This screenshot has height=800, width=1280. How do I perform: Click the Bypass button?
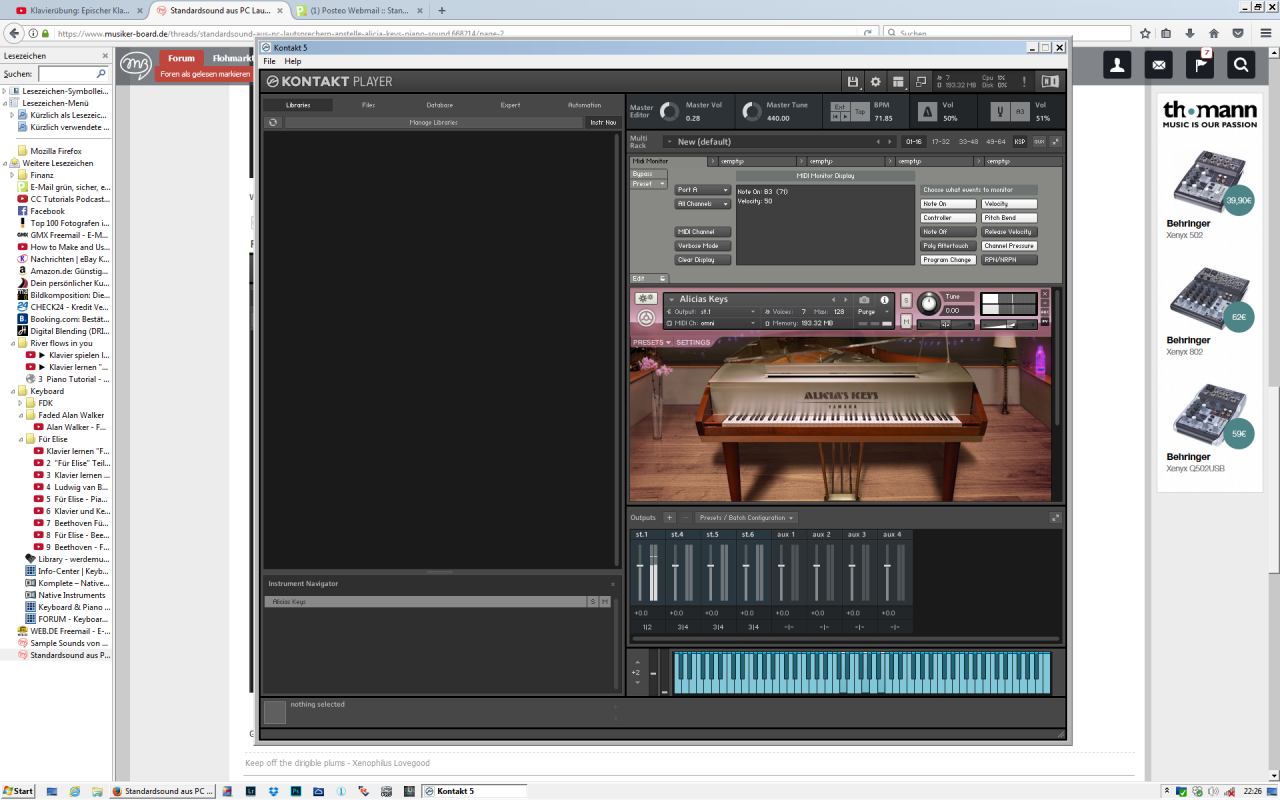(648, 174)
